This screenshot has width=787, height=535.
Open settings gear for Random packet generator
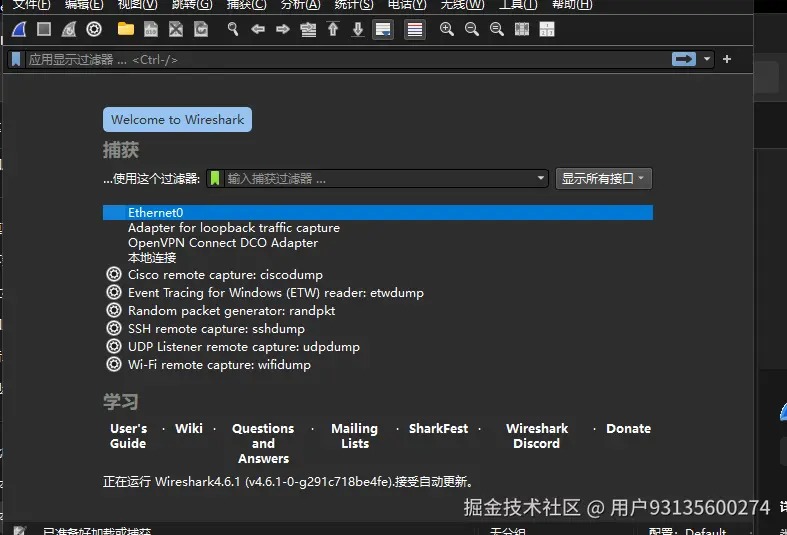point(114,310)
